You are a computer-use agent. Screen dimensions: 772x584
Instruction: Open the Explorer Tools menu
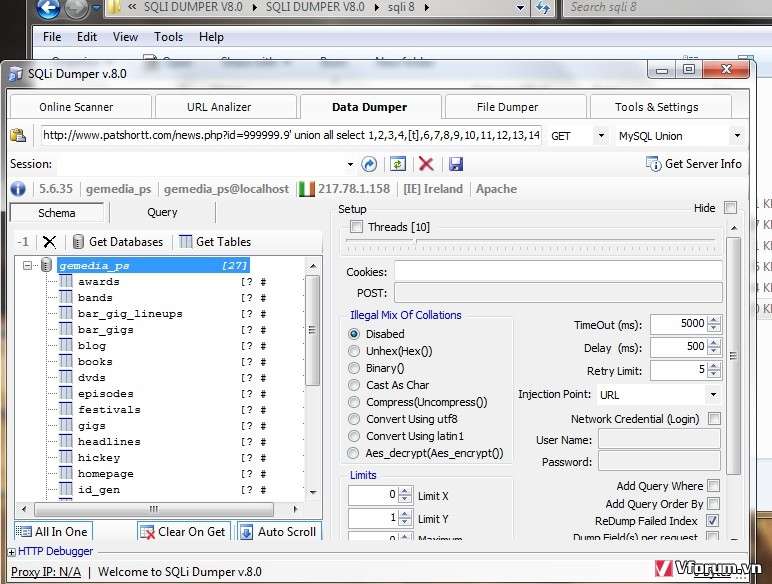point(168,37)
